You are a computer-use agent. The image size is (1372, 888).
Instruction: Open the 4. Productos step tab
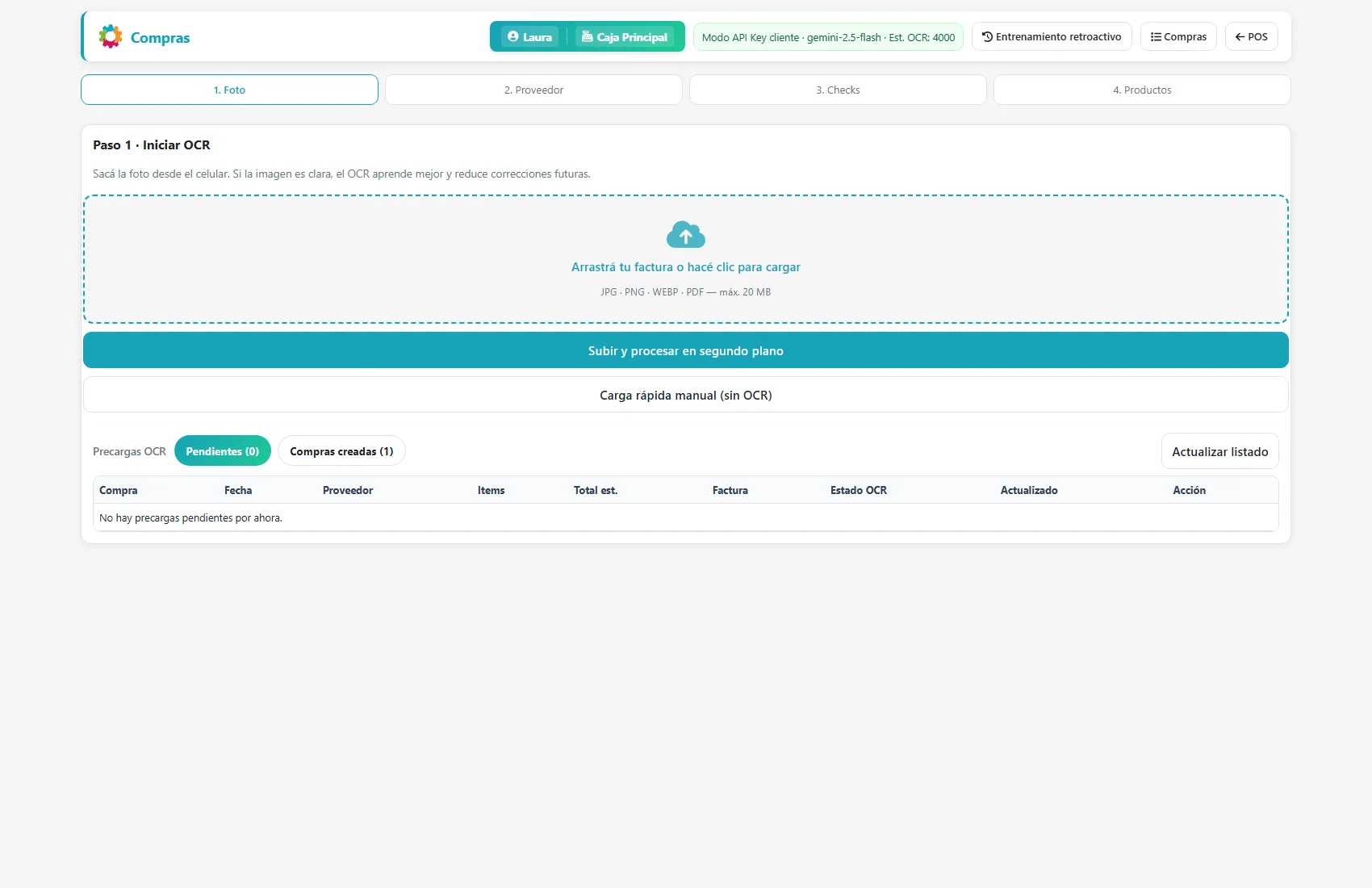click(x=1142, y=90)
